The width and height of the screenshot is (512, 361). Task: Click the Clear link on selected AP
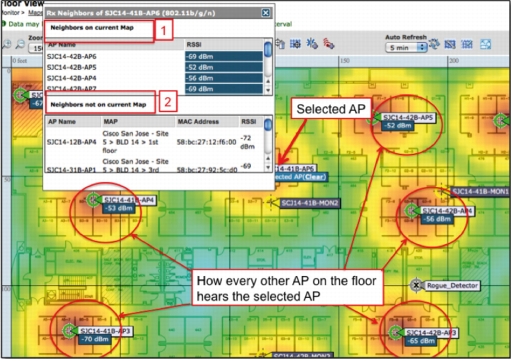tap(315, 177)
